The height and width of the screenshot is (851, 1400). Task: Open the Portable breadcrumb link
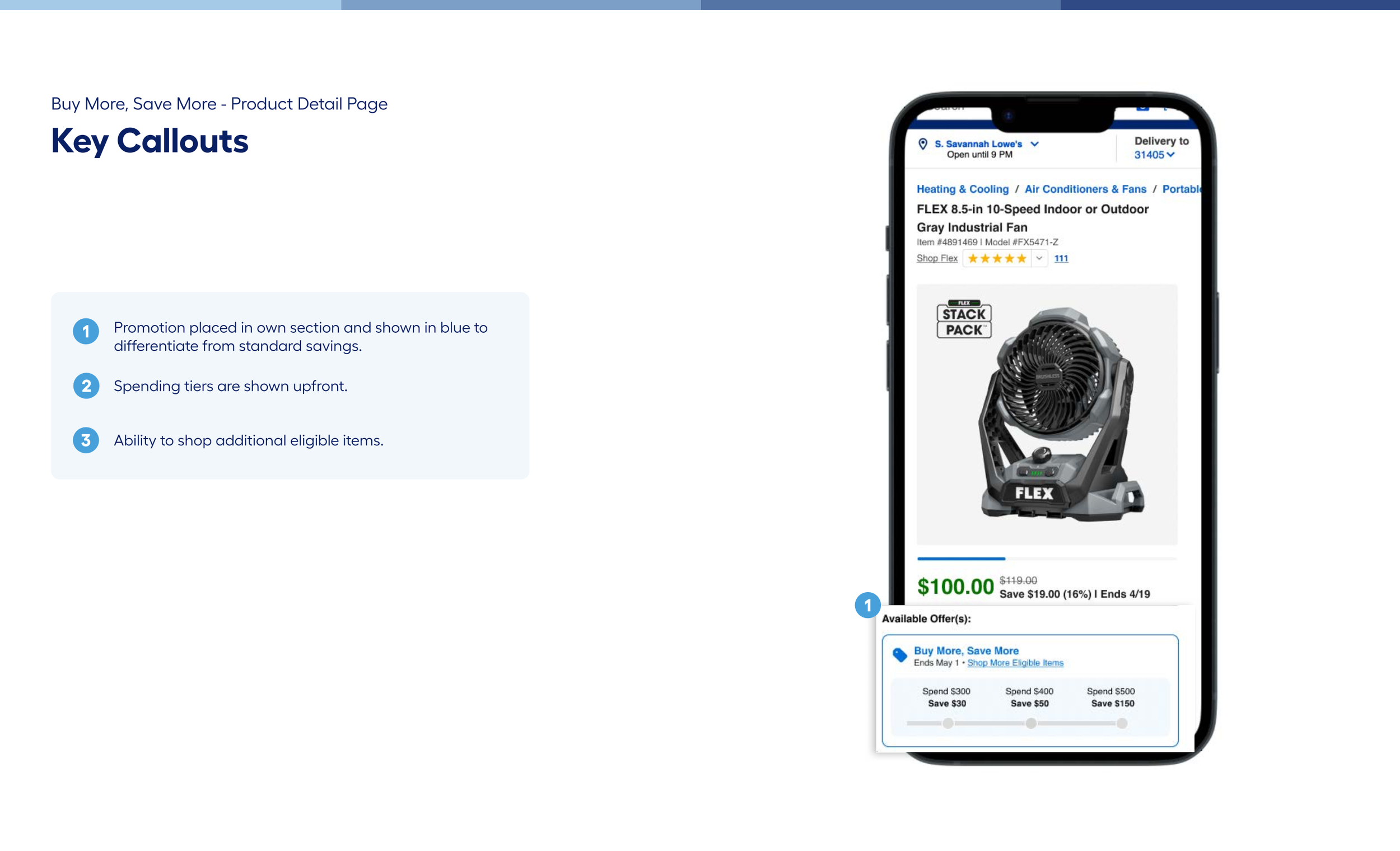pos(1181,189)
